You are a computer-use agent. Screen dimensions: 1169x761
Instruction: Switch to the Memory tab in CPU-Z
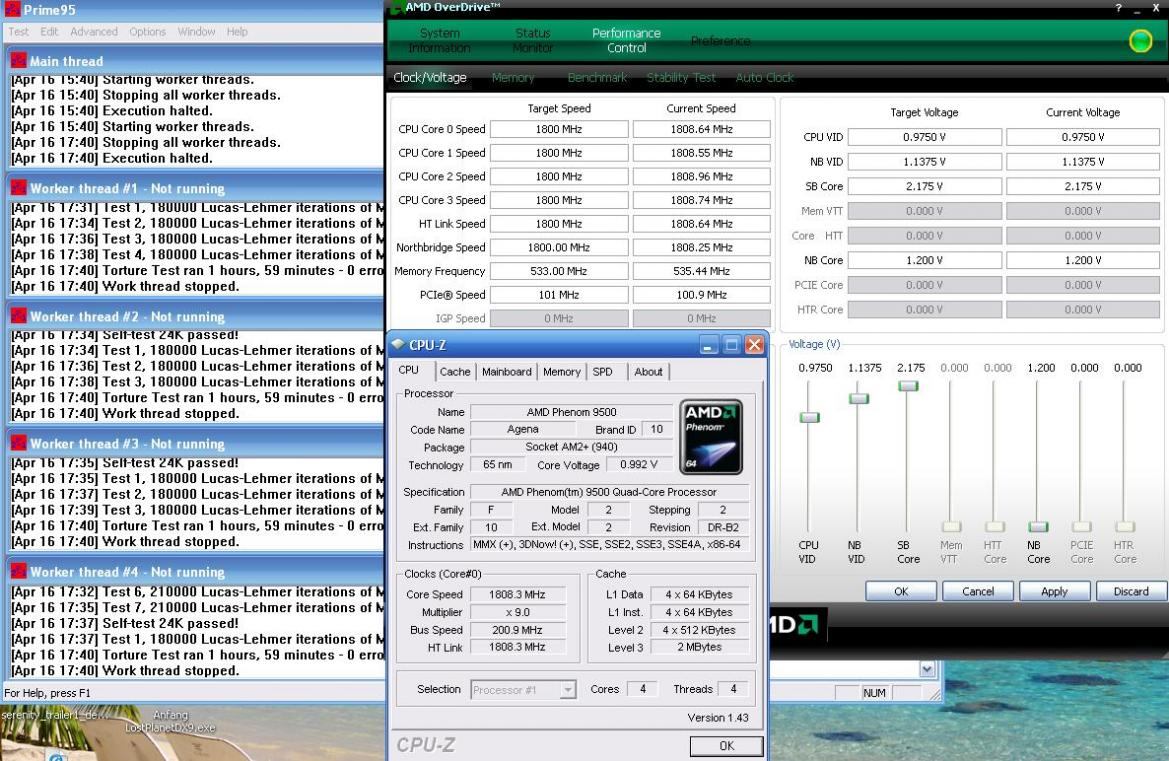(x=561, y=371)
